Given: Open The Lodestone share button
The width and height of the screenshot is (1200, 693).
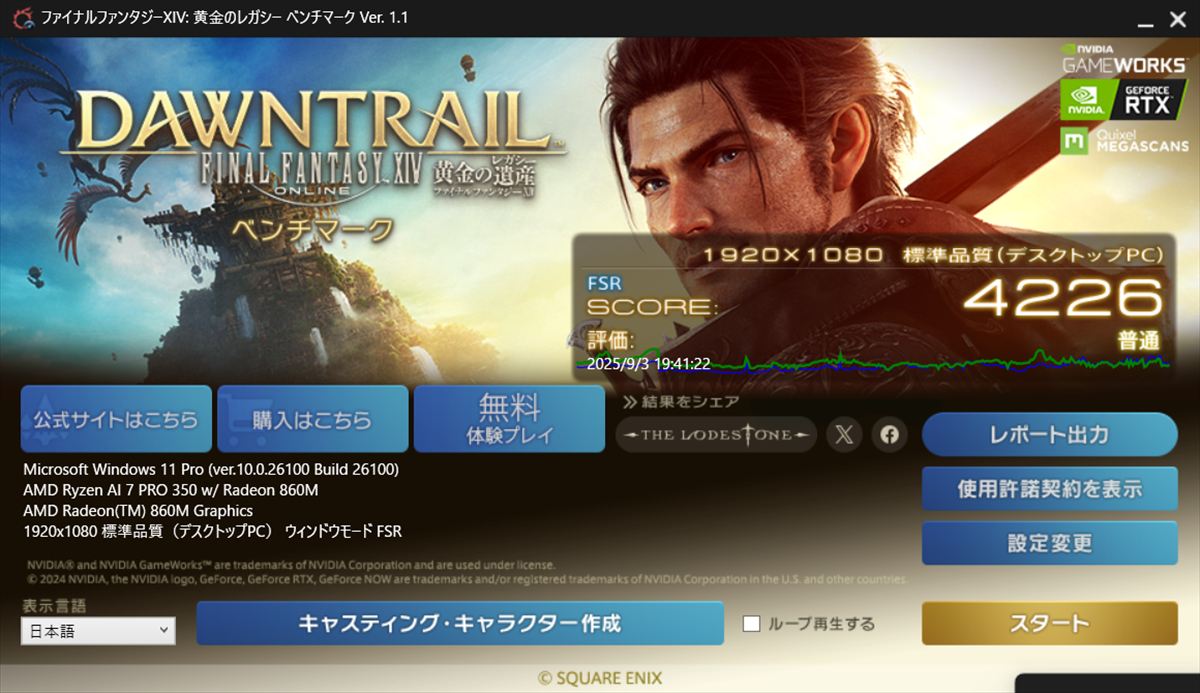Looking at the screenshot, I should [716, 435].
